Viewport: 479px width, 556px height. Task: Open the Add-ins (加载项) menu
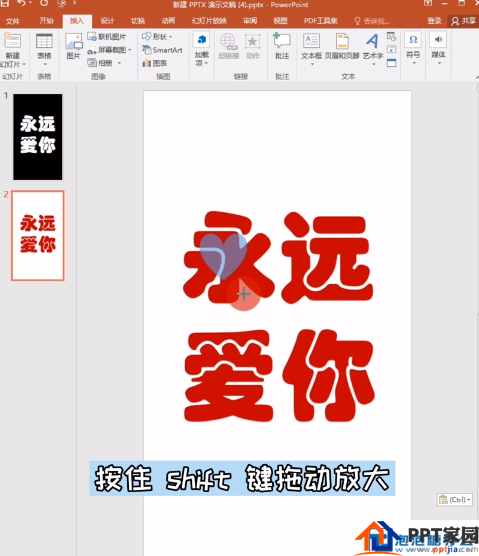[x=202, y=49]
